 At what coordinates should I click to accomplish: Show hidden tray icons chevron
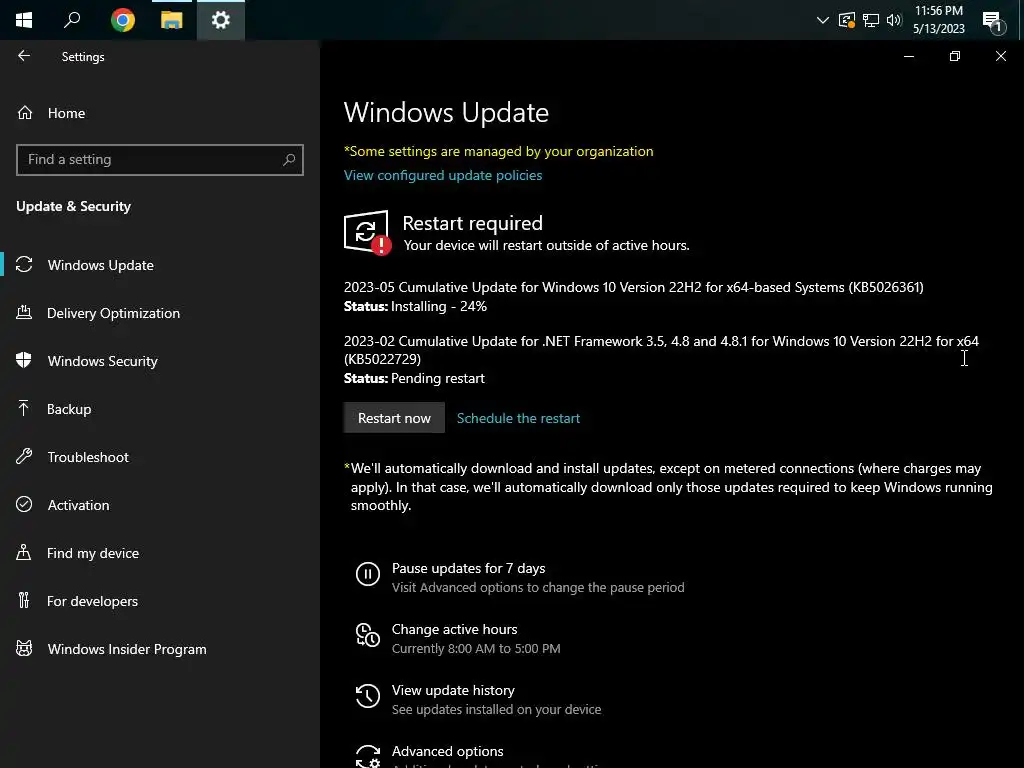(823, 20)
